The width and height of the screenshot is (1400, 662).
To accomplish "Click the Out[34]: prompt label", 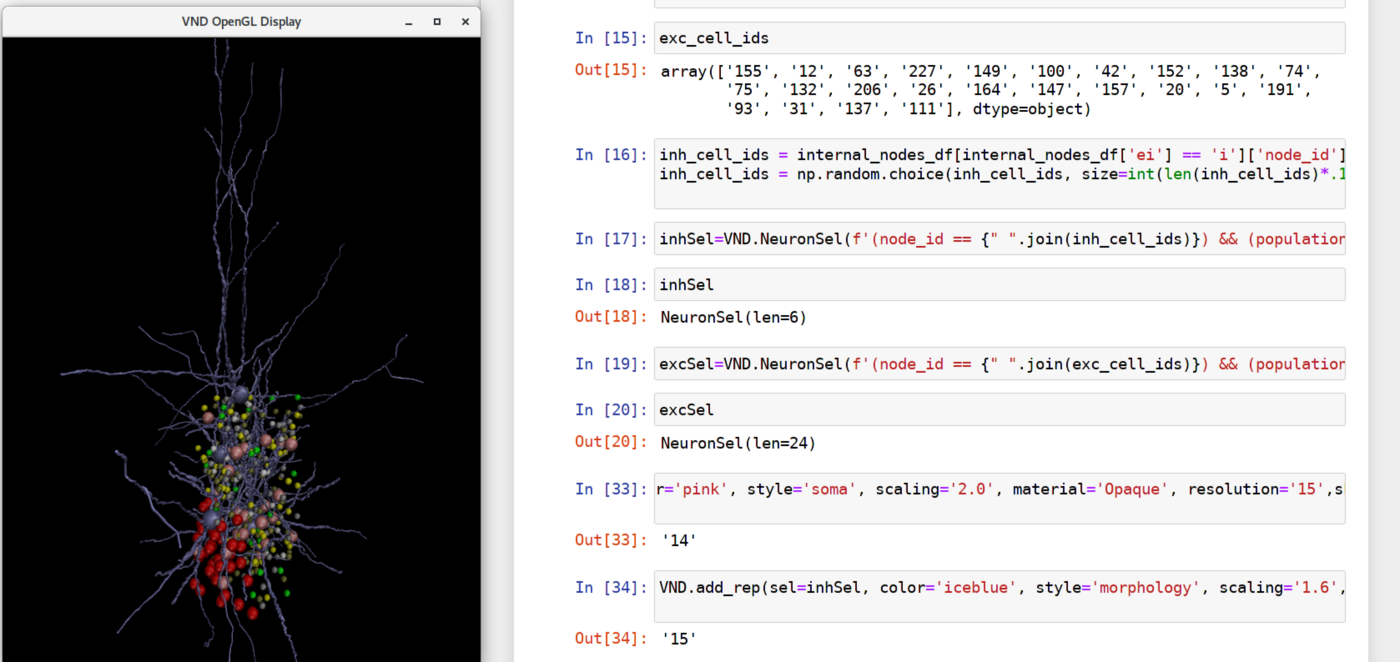I will tap(611, 637).
